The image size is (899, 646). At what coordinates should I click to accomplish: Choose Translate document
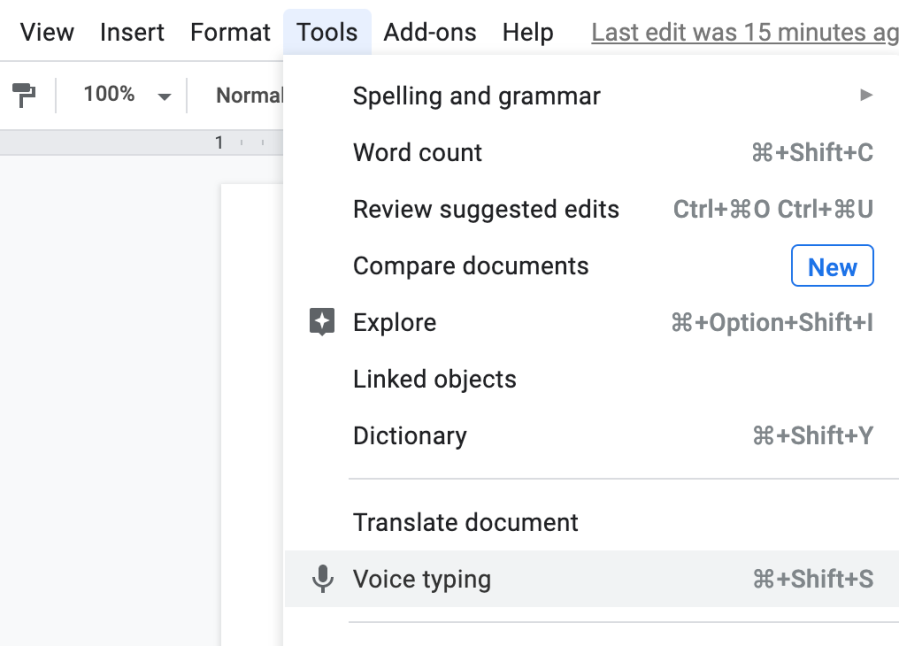click(x=592, y=522)
